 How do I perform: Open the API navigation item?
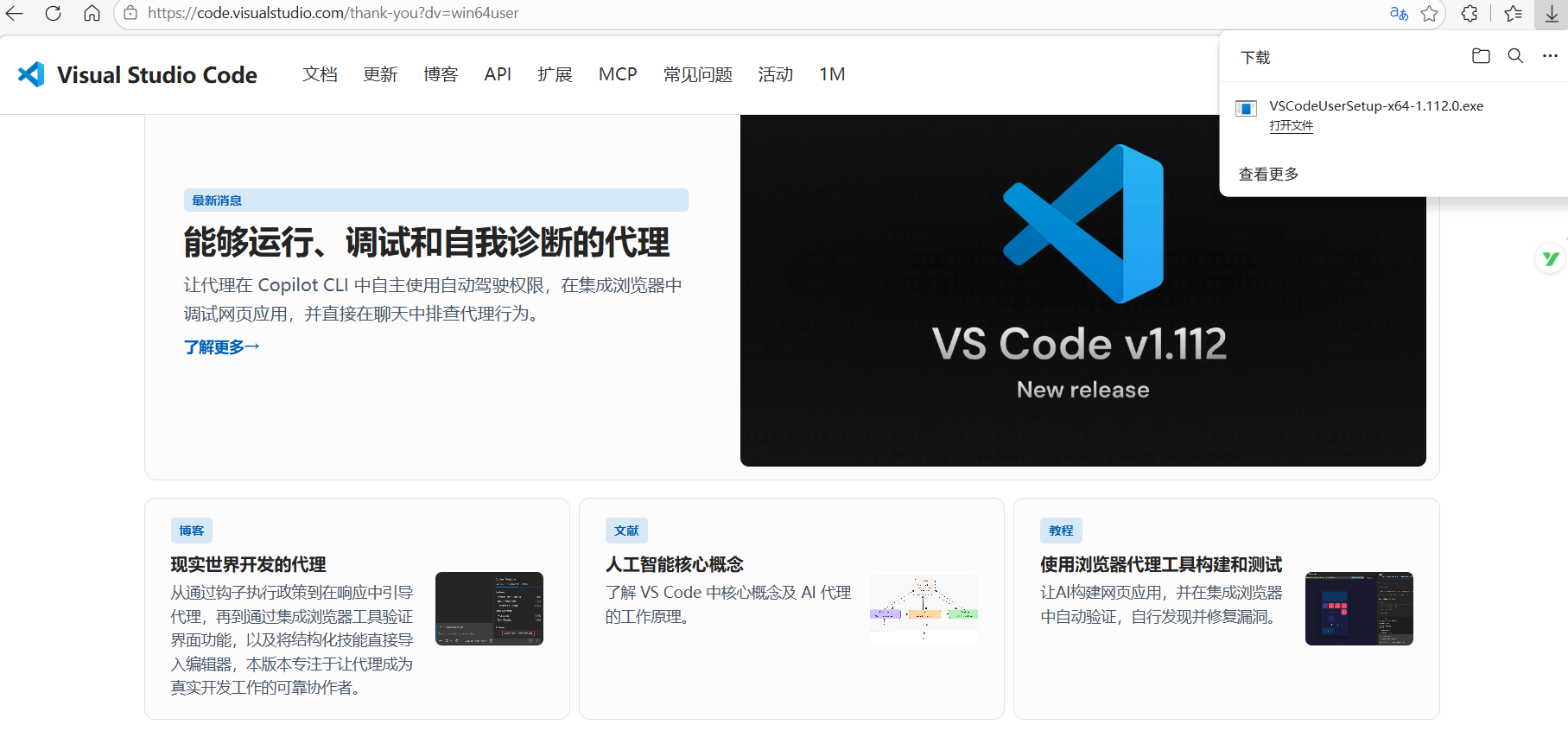pos(498,74)
